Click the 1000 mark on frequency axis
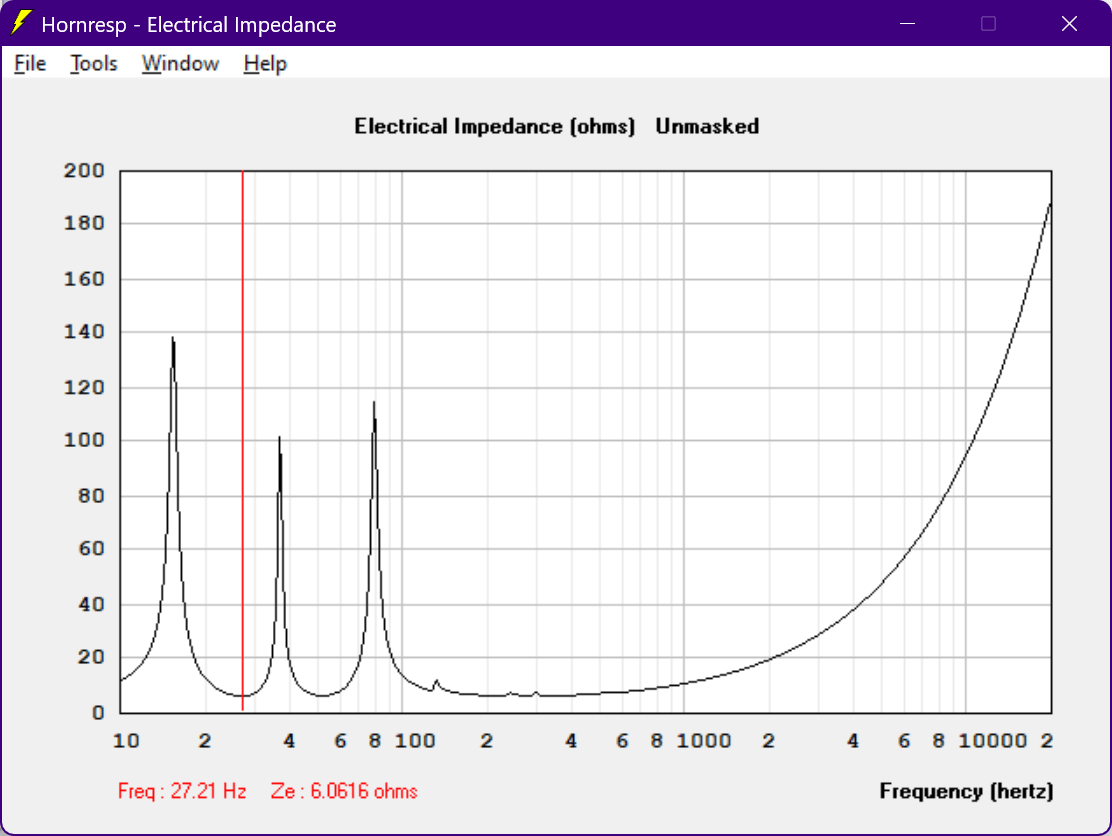The image size is (1112, 836). point(704,741)
